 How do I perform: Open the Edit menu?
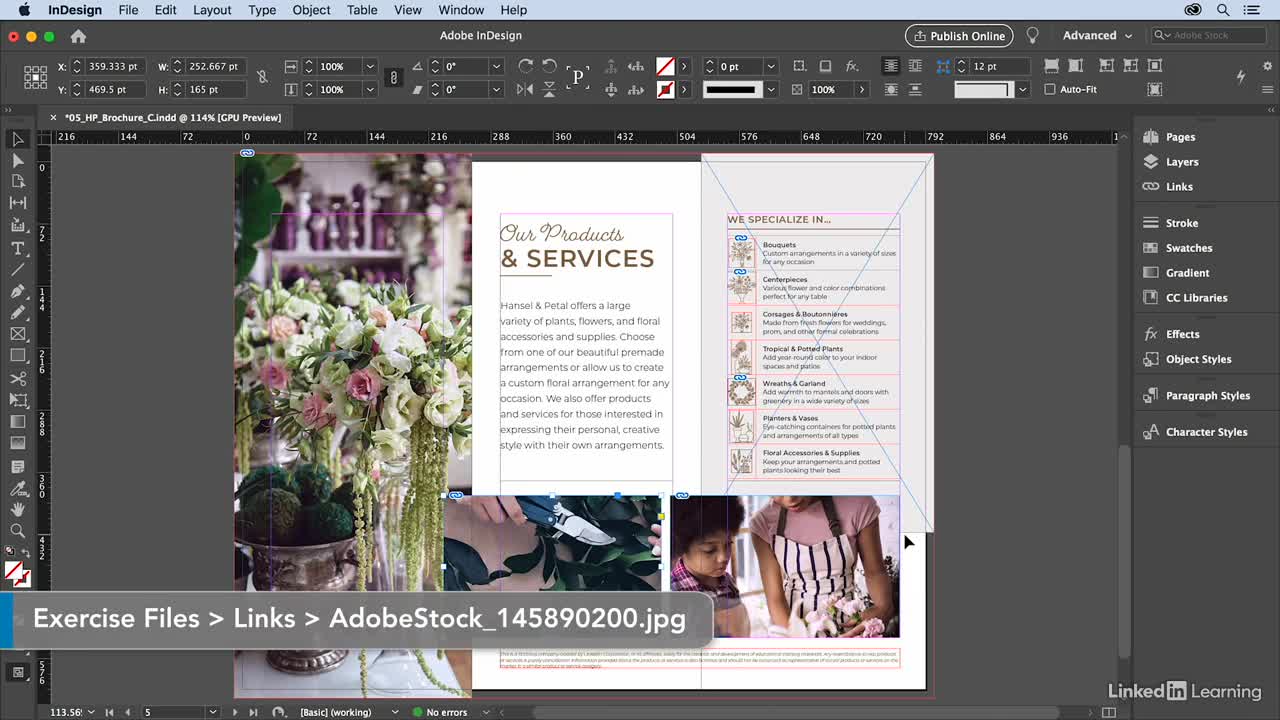coord(165,10)
